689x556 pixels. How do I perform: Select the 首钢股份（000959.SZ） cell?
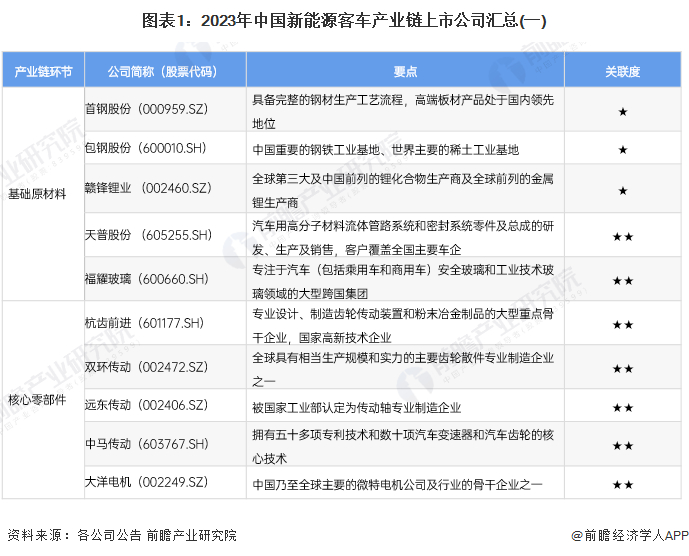click(165, 109)
